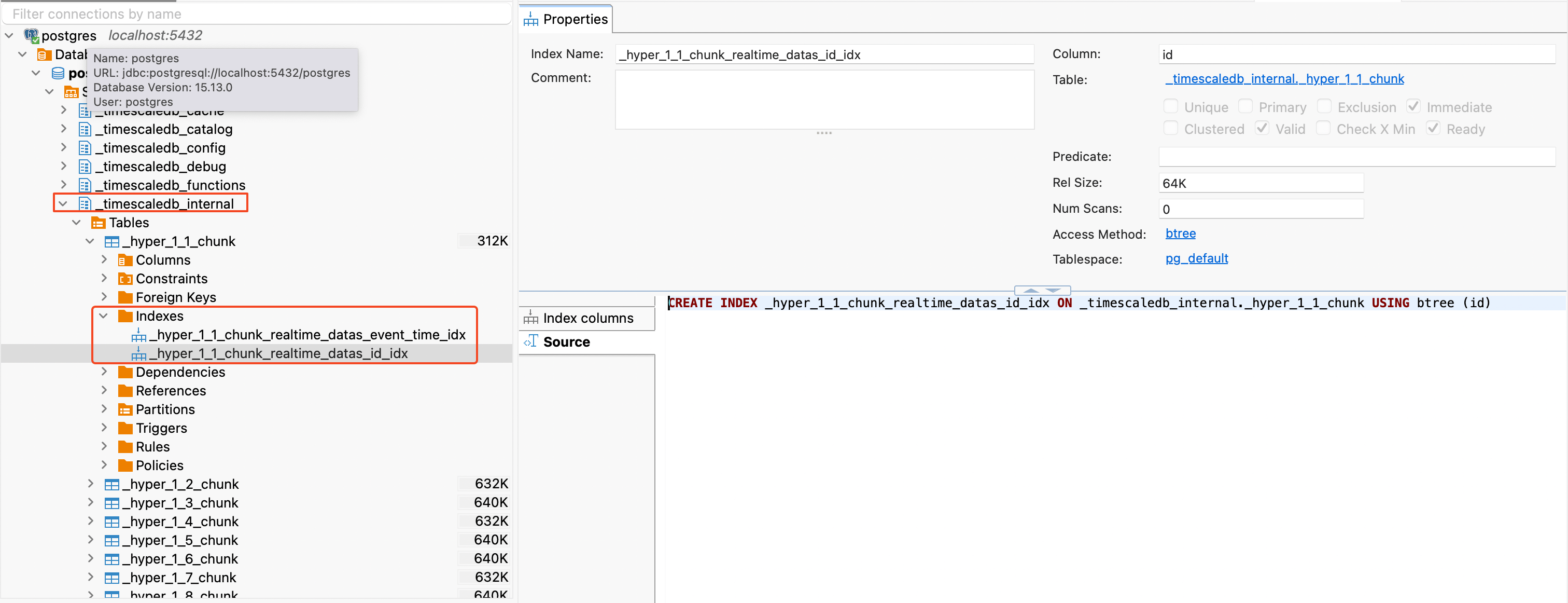Viewport: 1568px width, 603px height.
Task: Toggle the Exclusion checkbox
Action: pos(1323,106)
